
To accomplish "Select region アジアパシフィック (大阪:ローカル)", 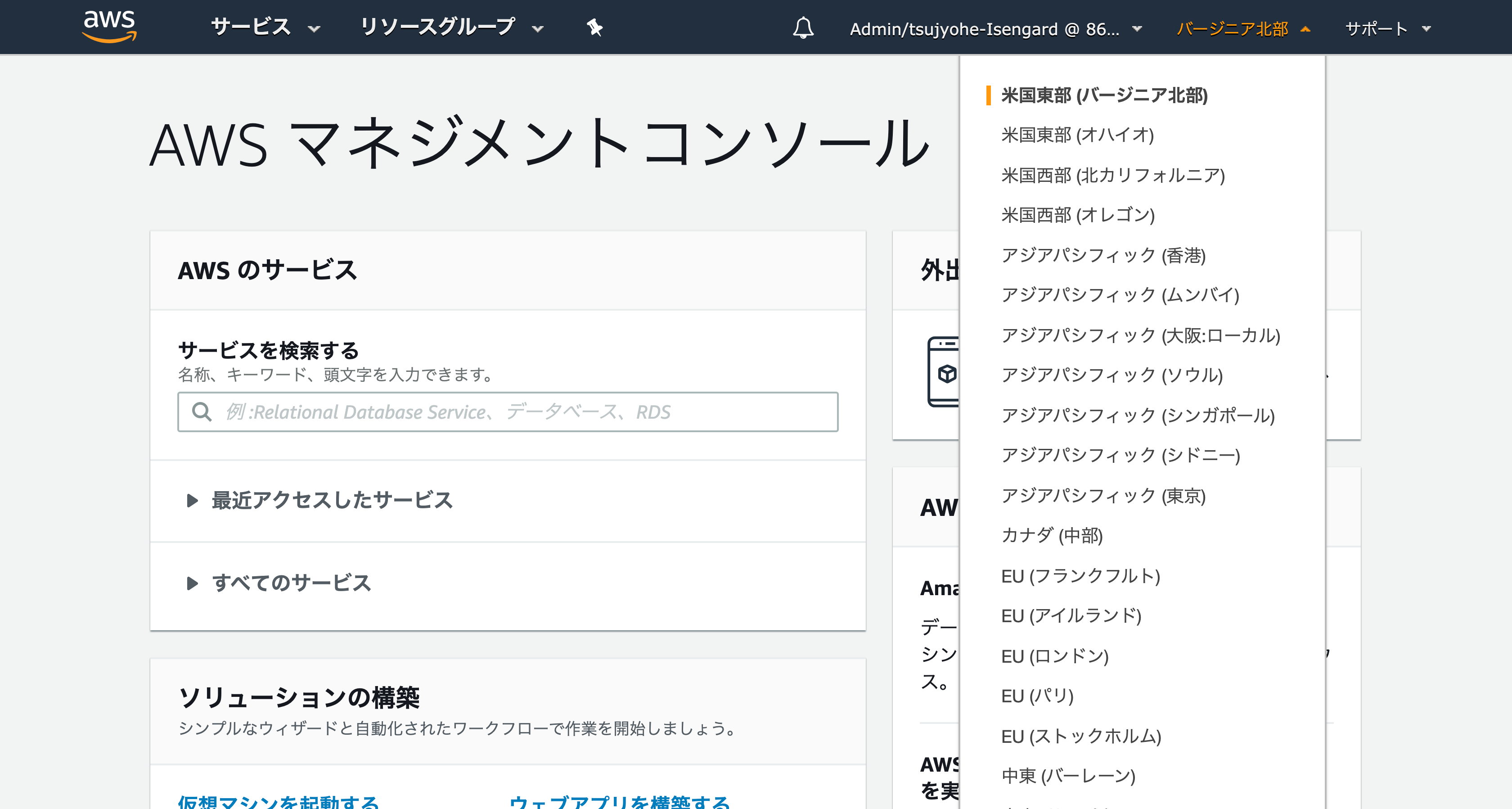I will pos(1140,335).
